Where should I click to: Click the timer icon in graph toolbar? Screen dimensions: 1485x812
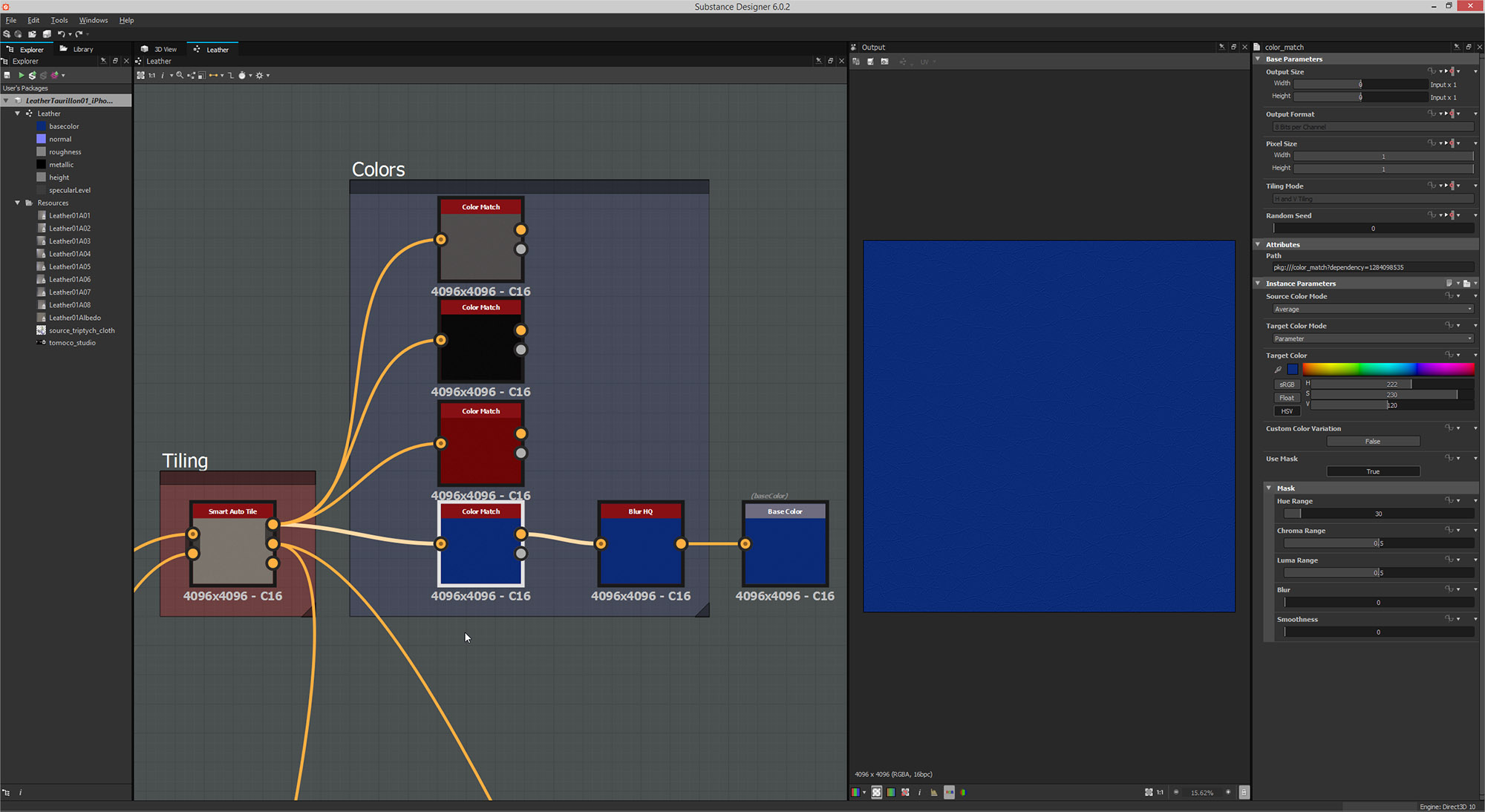(242, 75)
